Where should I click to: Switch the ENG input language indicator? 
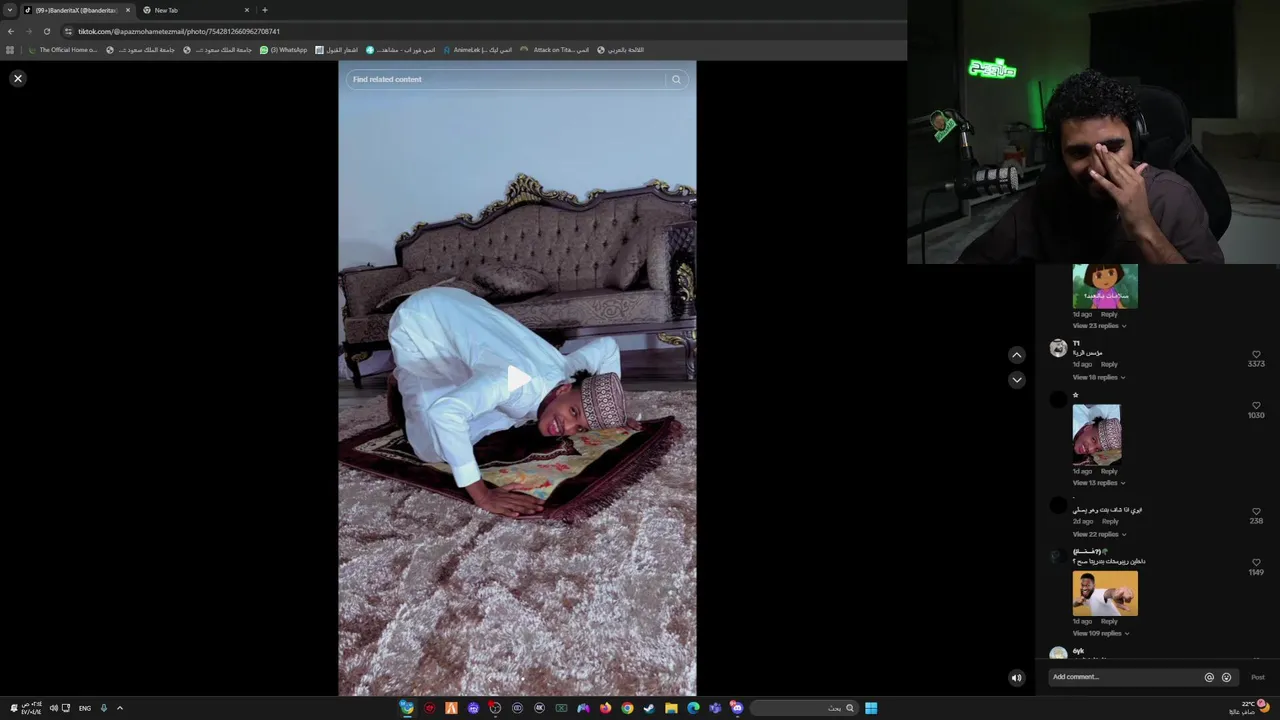pyautogui.click(x=85, y=708)
